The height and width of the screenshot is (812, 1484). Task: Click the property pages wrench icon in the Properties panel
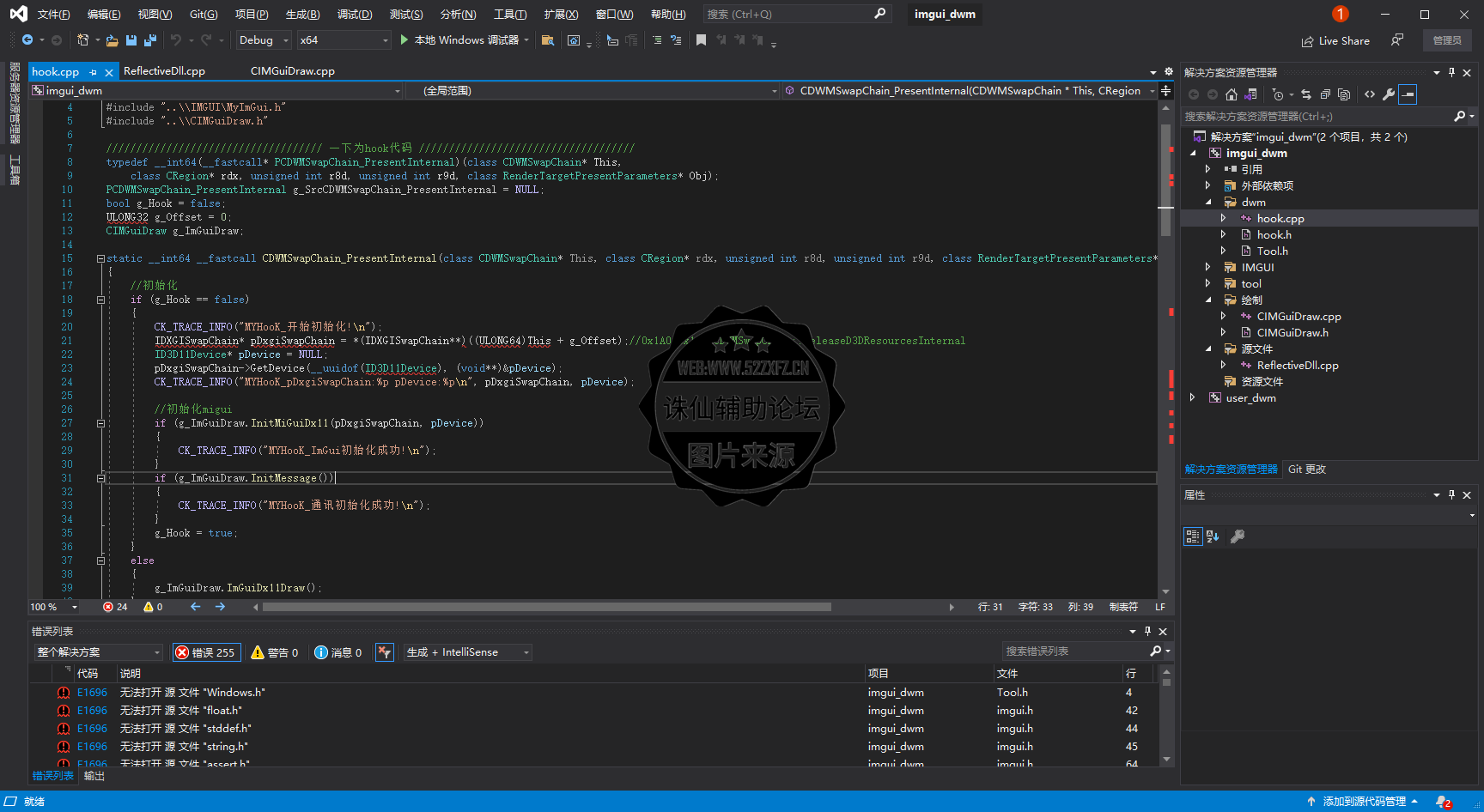pyautogui.click(x=1238, y=536)
